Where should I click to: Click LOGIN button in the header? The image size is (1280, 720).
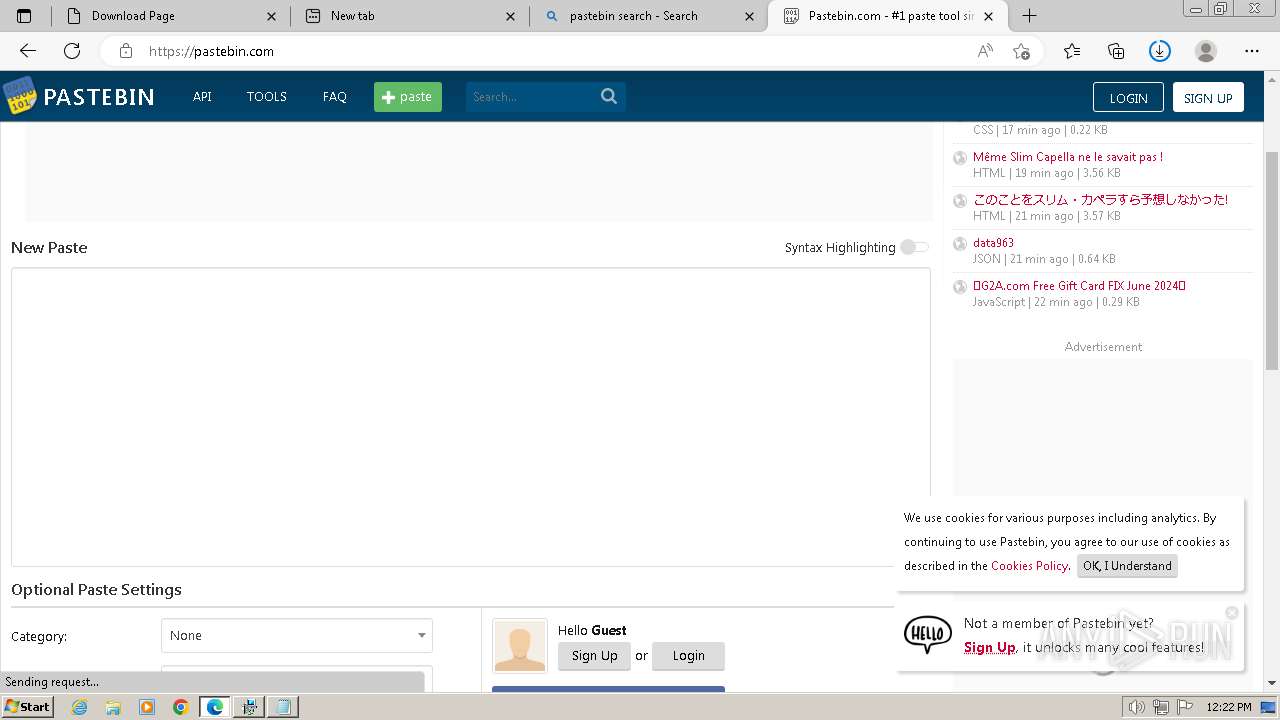1128,97
